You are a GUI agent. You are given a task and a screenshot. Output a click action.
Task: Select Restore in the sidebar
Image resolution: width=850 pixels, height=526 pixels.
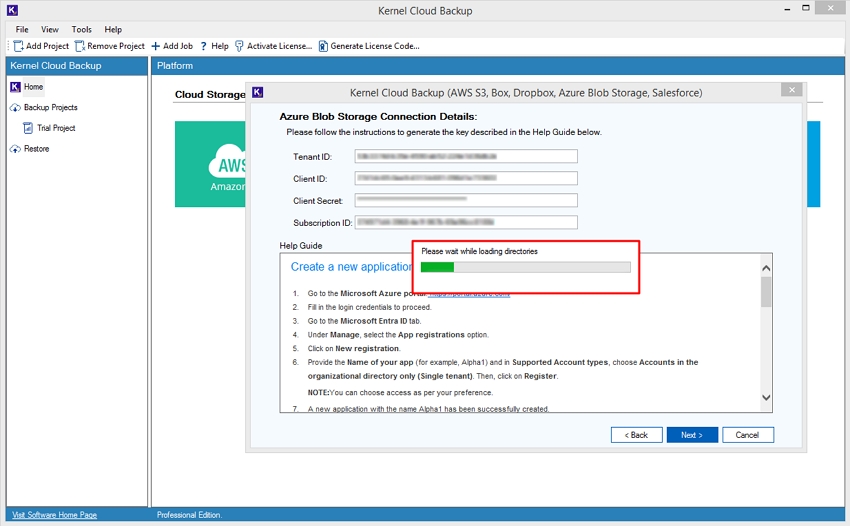(36, 149)
